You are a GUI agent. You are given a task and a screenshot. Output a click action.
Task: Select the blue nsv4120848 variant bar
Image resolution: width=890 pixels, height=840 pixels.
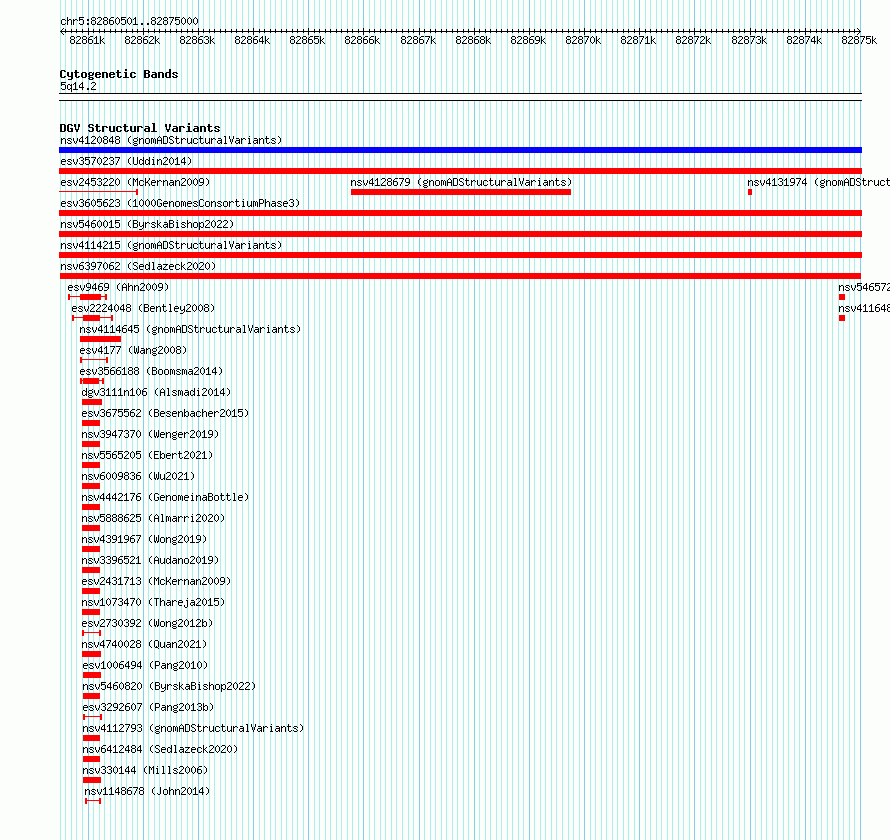(x=460, y=150)
